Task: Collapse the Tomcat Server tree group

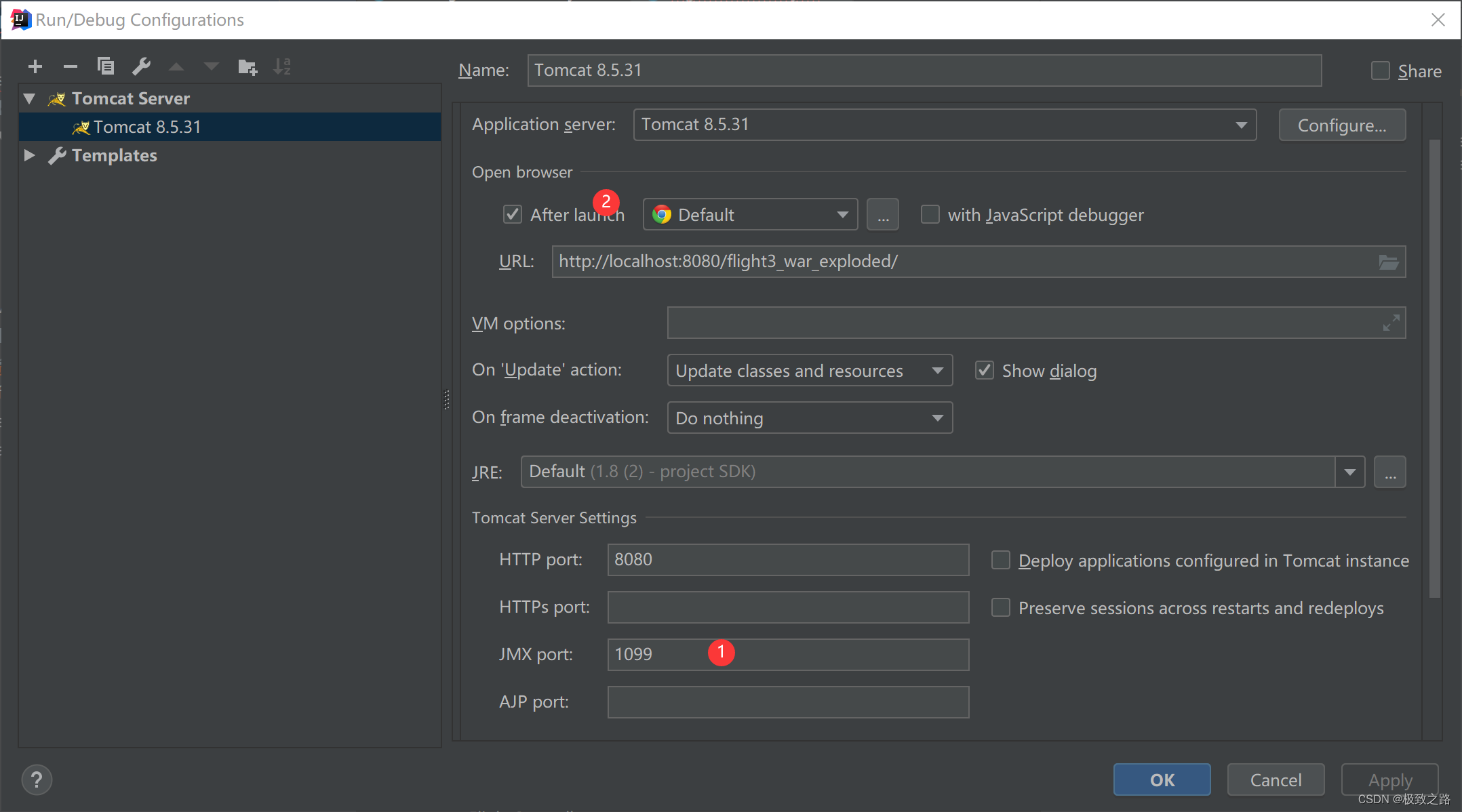Action: tap(29, 99)
